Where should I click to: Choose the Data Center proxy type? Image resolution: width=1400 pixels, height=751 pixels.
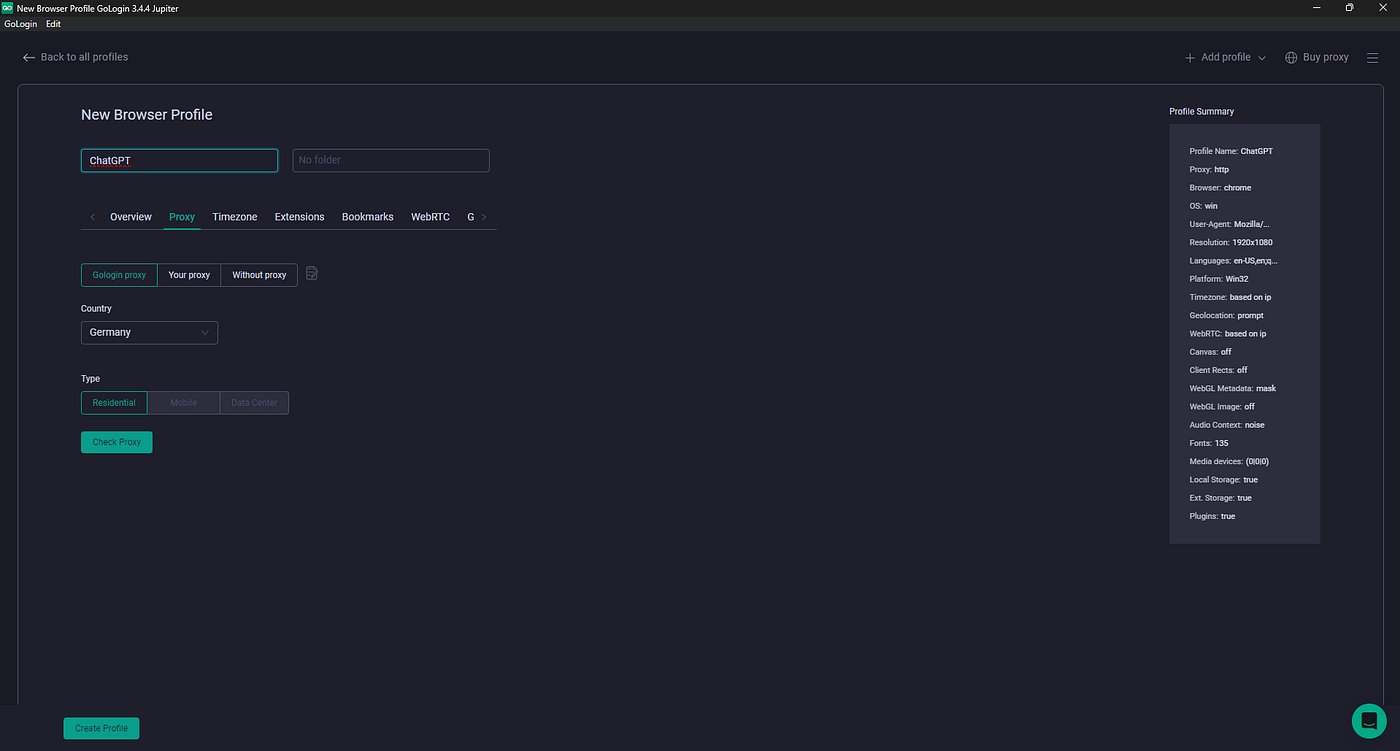pos(254,403)
